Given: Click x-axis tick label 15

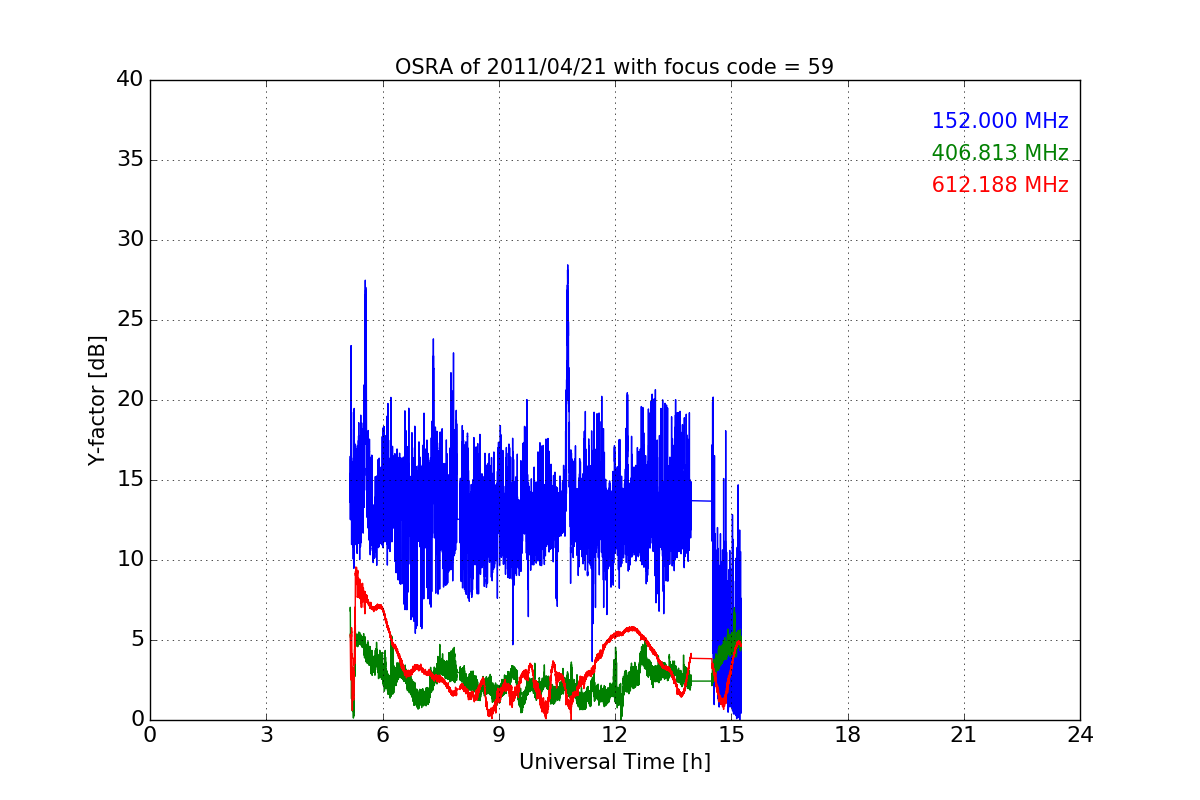Looking at the screenshot, I should pos(731,735).
